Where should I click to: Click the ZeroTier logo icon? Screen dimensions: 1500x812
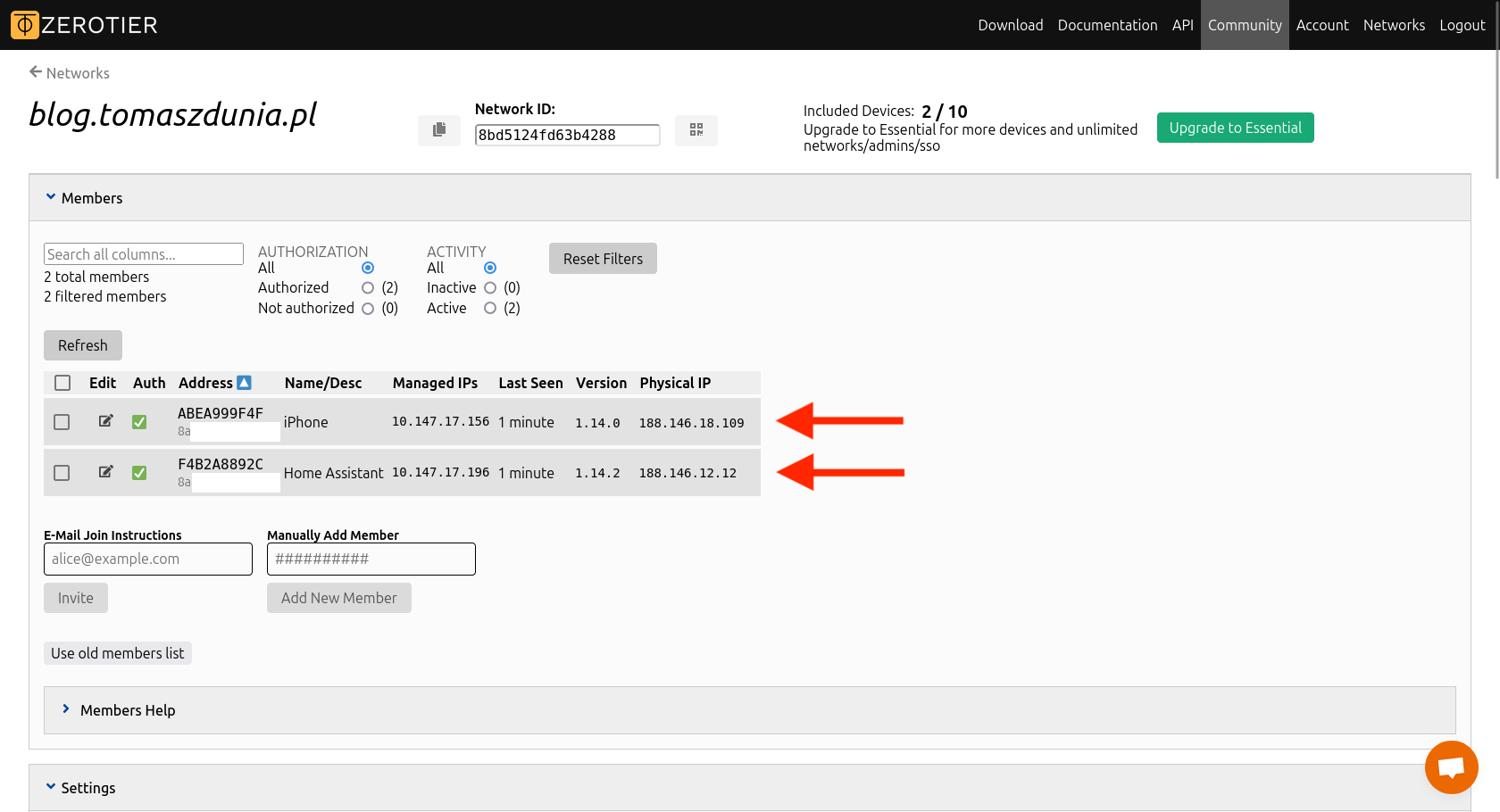click(x=25, y=25)
